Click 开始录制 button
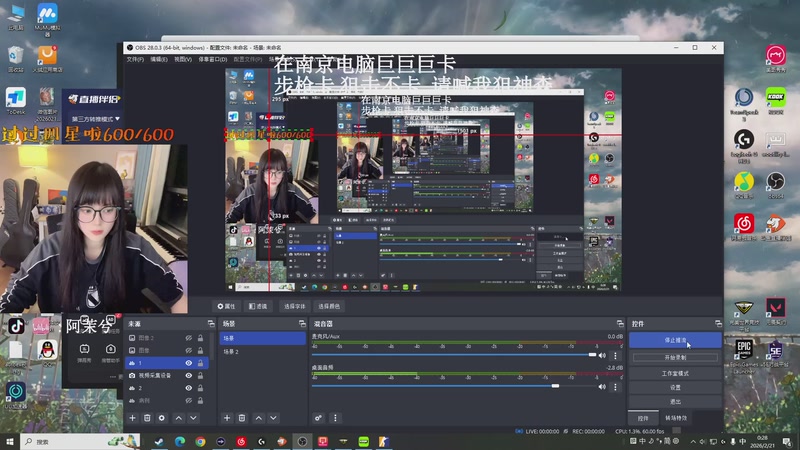 pyautogui.click(x=675, y=358)
